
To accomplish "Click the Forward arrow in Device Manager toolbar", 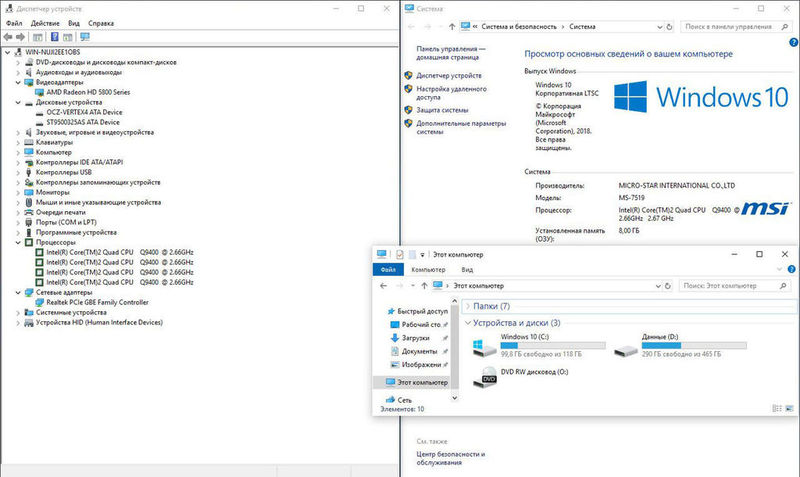I will (x=20, y=37).
